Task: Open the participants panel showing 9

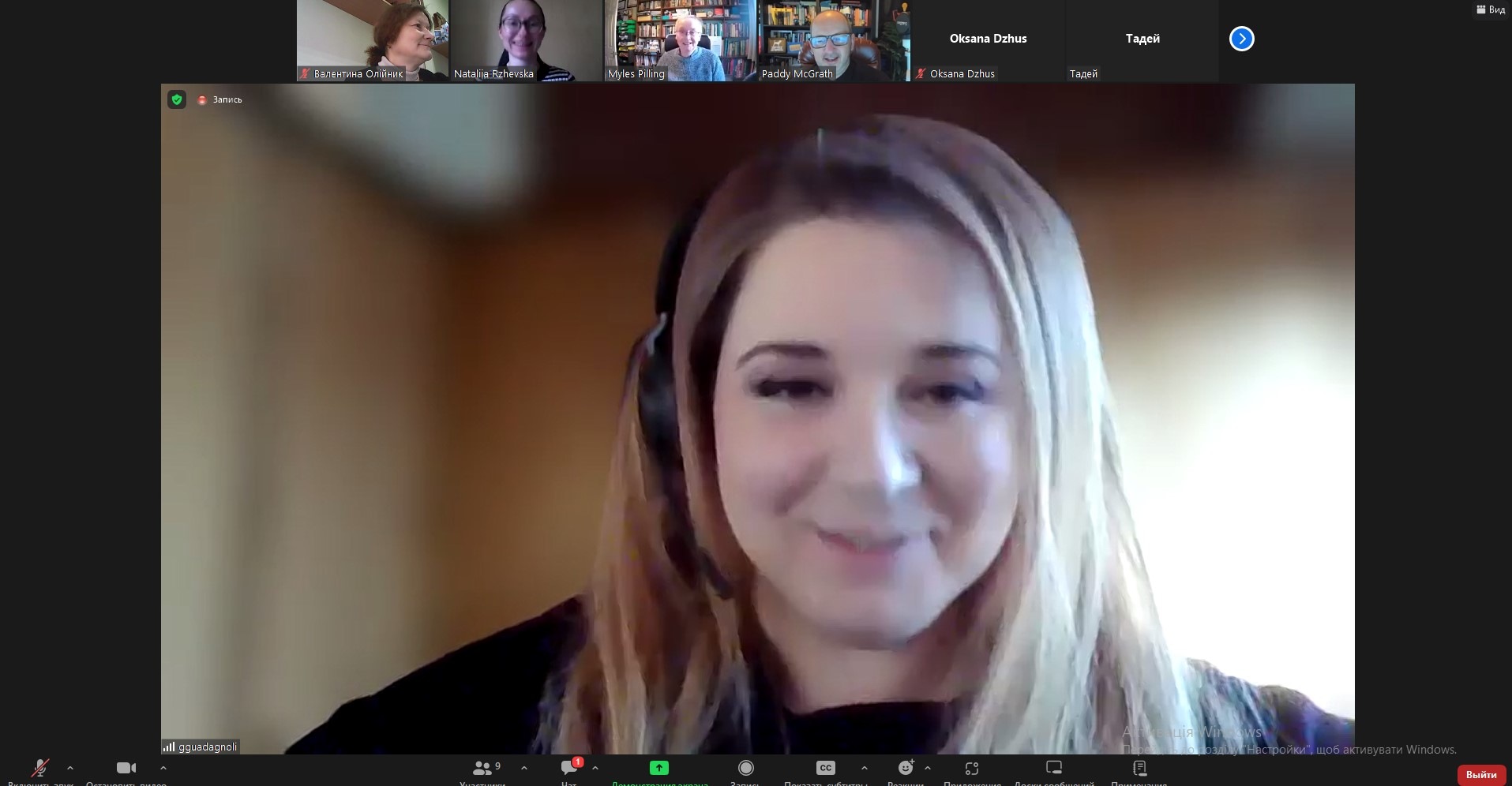Action: (486, 768)
